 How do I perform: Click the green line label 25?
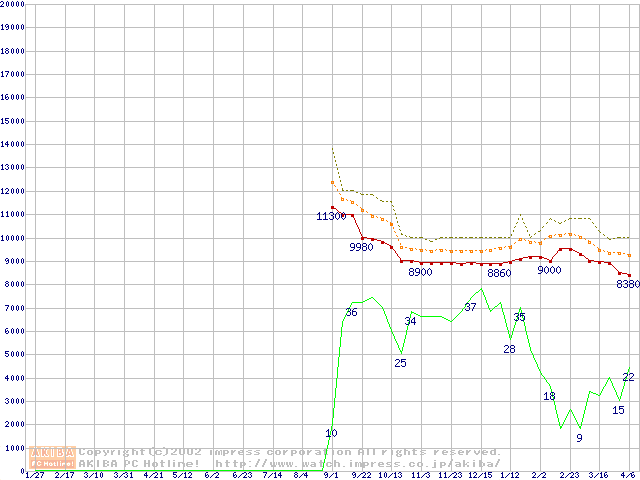click(400, 363)
